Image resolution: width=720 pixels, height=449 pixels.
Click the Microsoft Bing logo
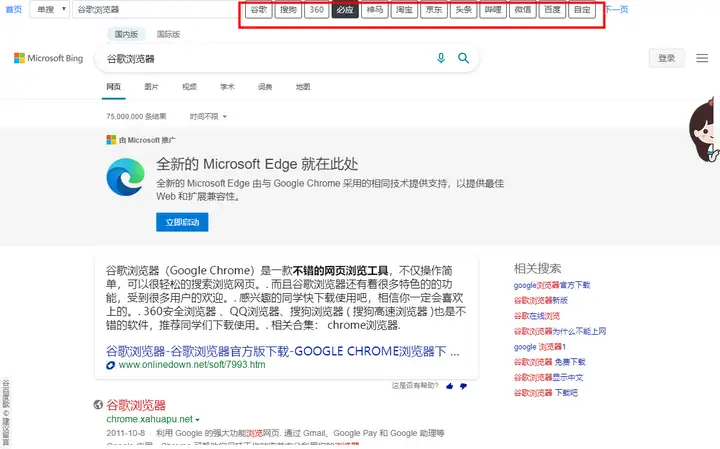[49, 58]
